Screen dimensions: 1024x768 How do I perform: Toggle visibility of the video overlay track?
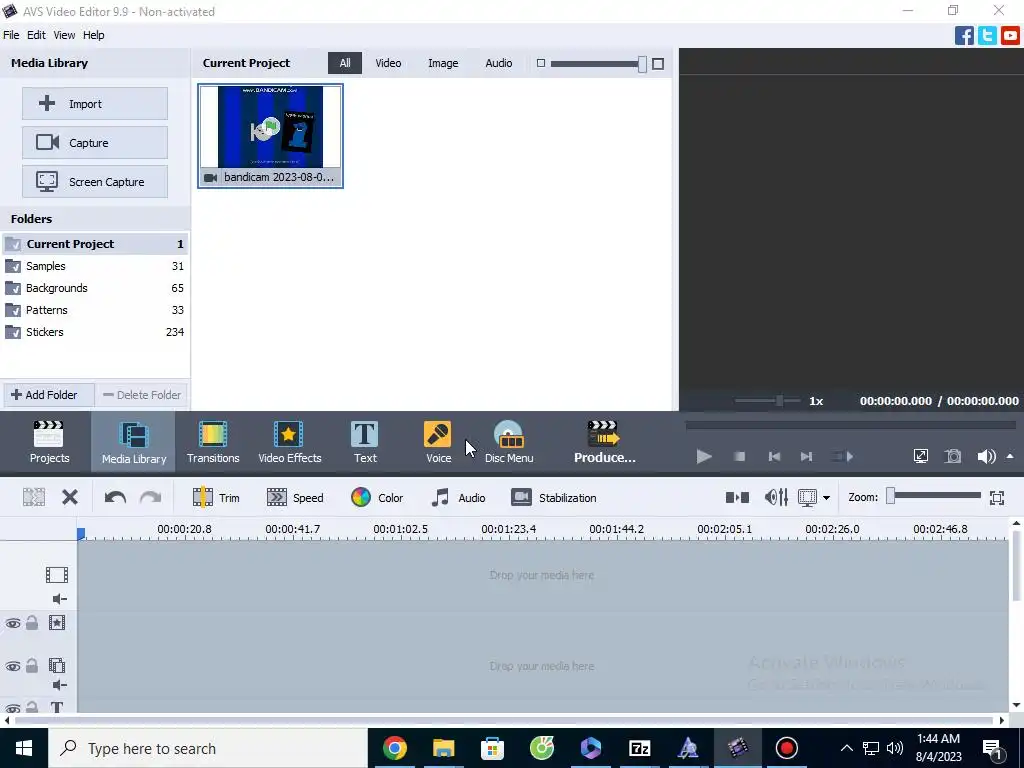[12, 666]
